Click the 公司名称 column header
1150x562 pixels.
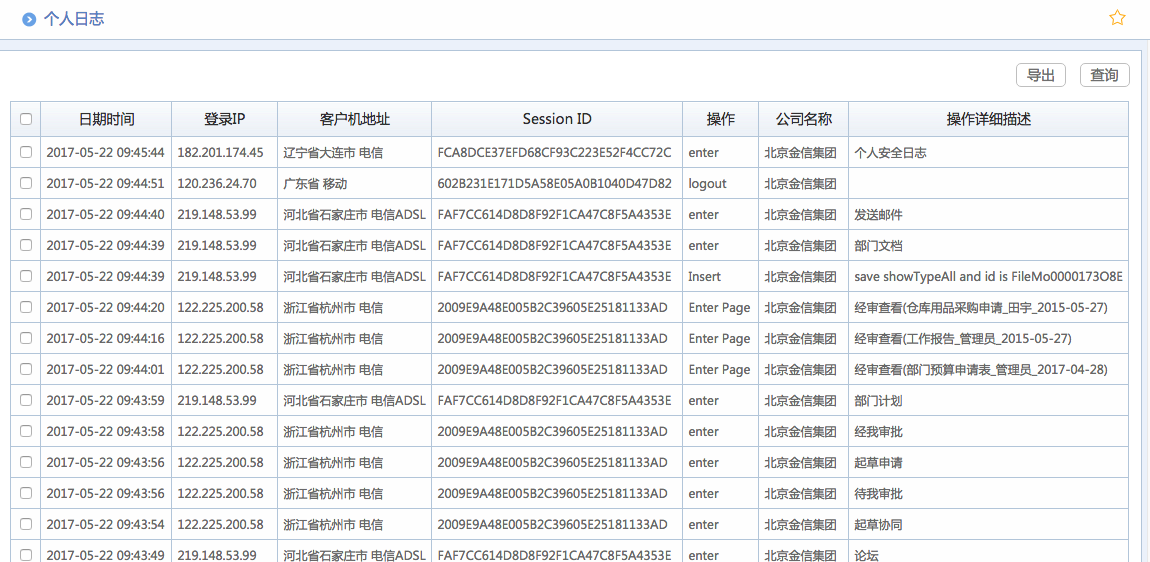pos(803,119)
